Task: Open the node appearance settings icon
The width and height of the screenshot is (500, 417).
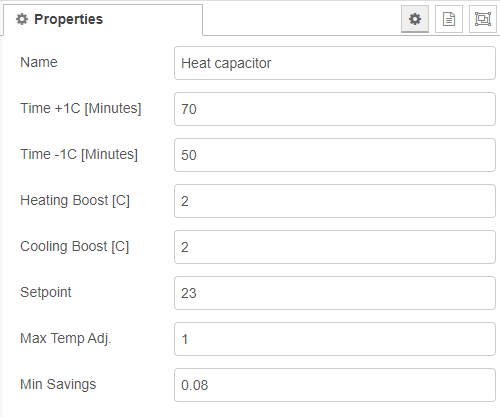Action: (x=483, y=19)
